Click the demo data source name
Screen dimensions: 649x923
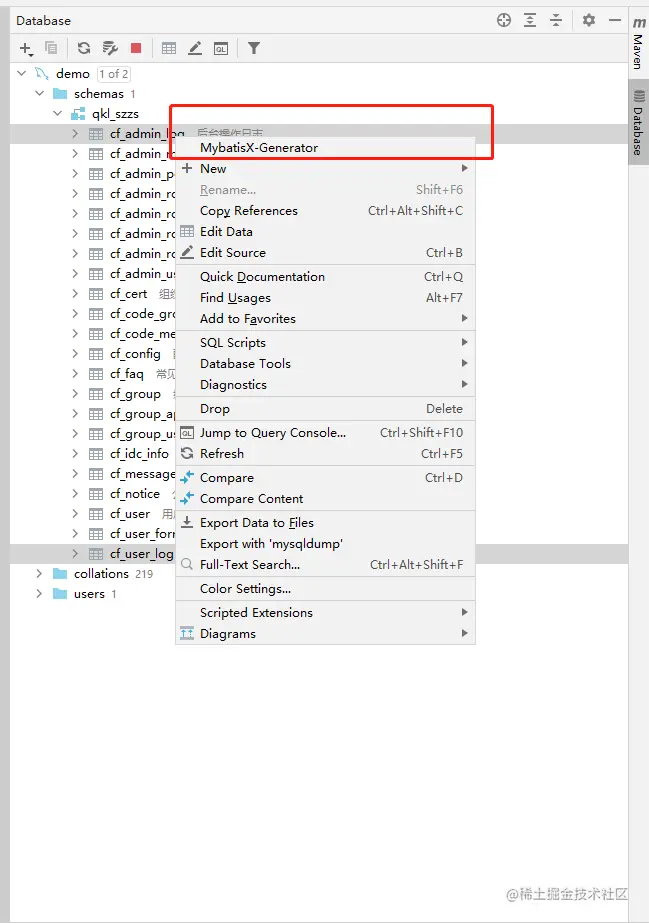click(72, 74)
